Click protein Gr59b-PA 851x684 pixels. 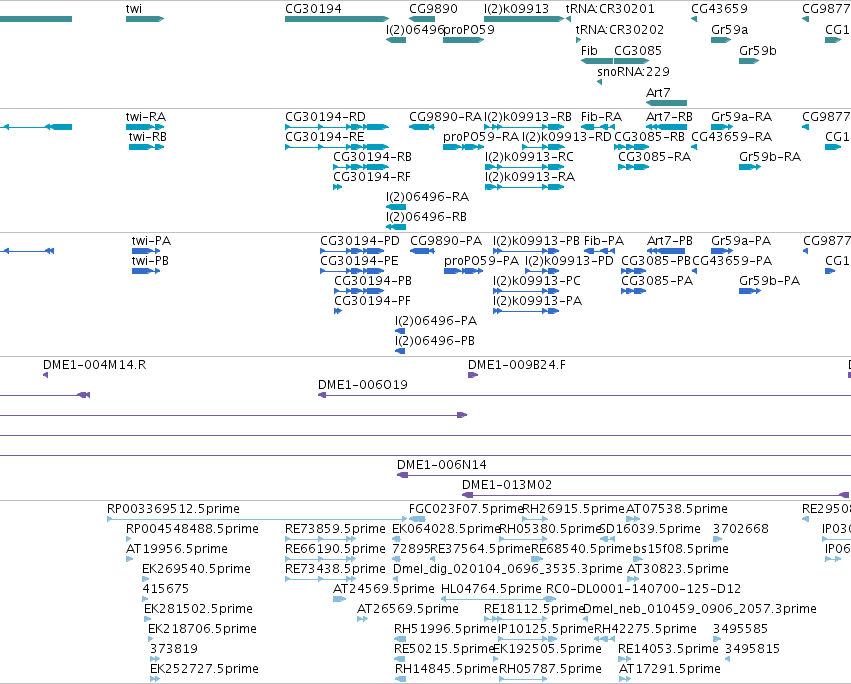pos(750,292)
